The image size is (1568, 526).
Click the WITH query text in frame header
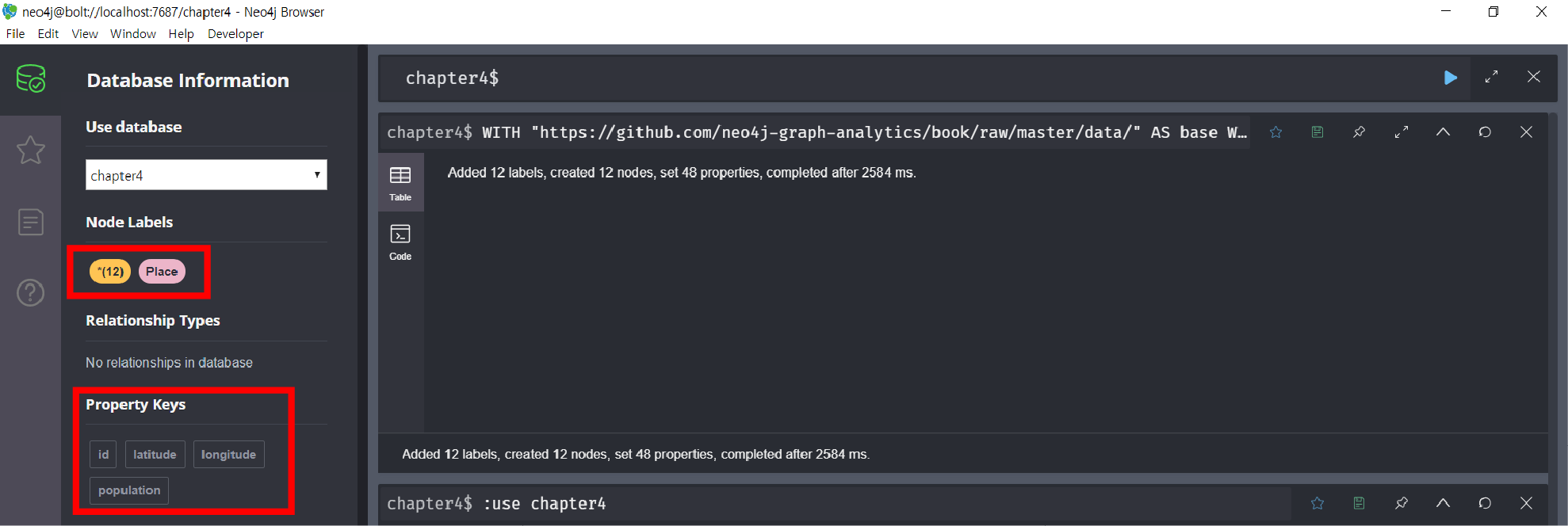(x=864, y=132)
